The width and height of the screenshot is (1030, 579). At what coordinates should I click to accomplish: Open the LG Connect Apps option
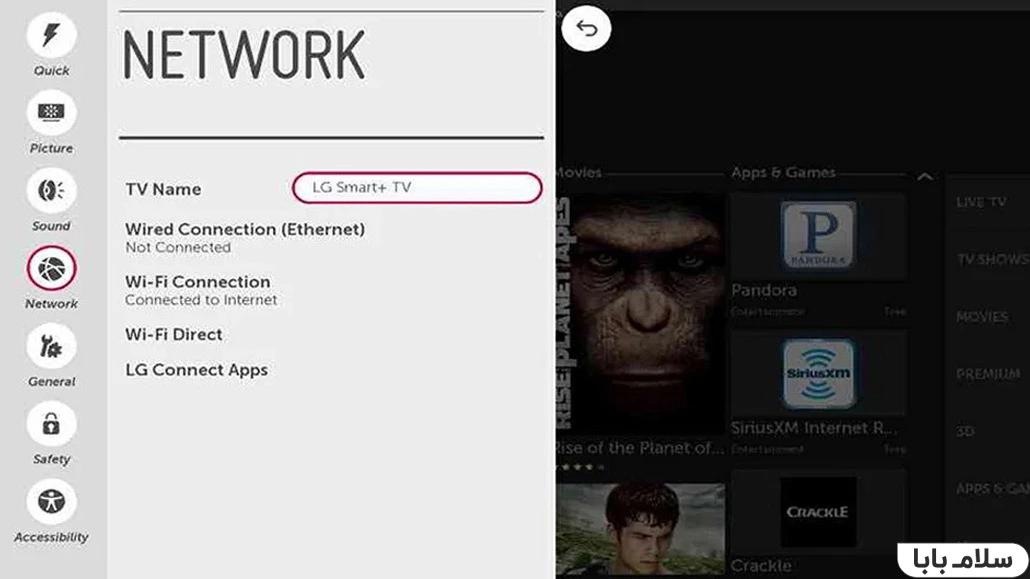197,370
